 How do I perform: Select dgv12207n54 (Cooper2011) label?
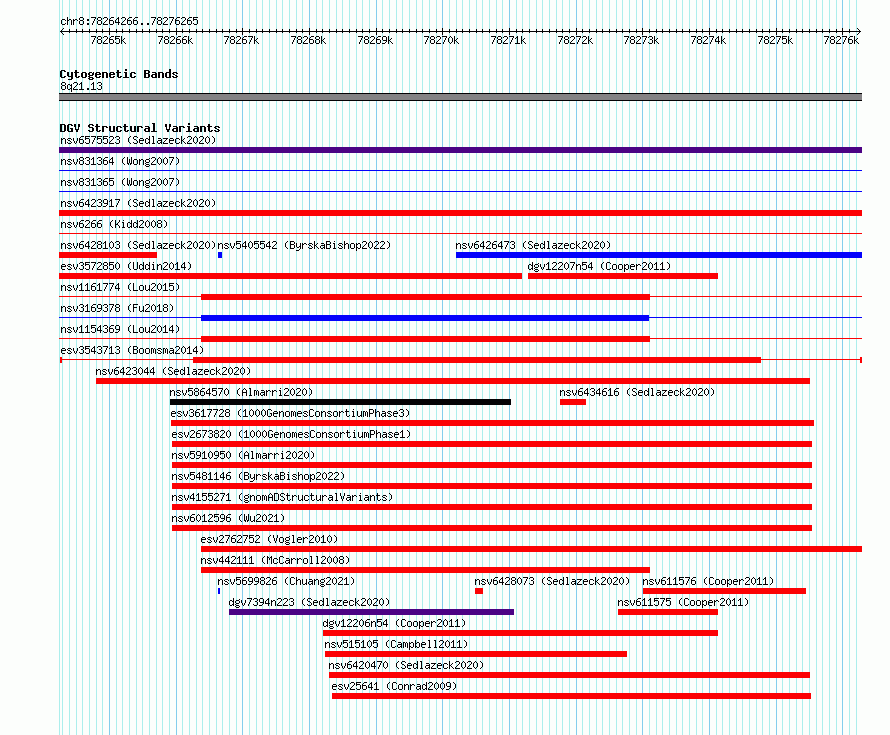point(599,266)
